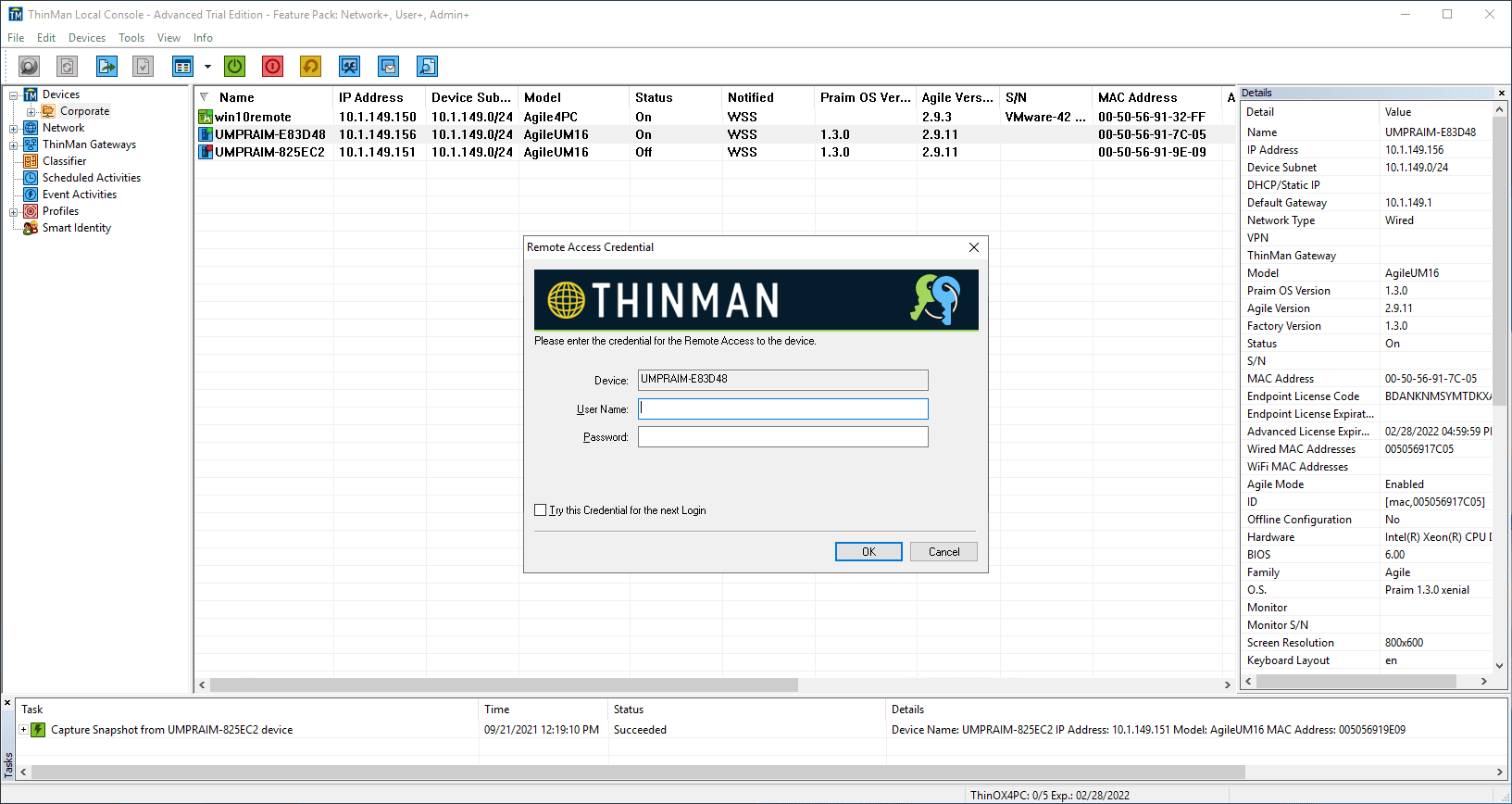Screen dimensions: 1512x804
Task: Expand the Profiles tree node
Action: (x=14, y=211)
